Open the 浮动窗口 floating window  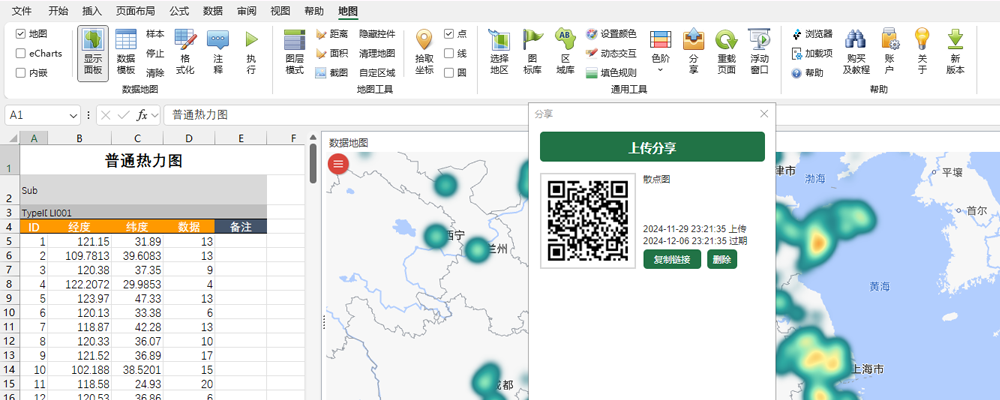click(x=759, y=52)
